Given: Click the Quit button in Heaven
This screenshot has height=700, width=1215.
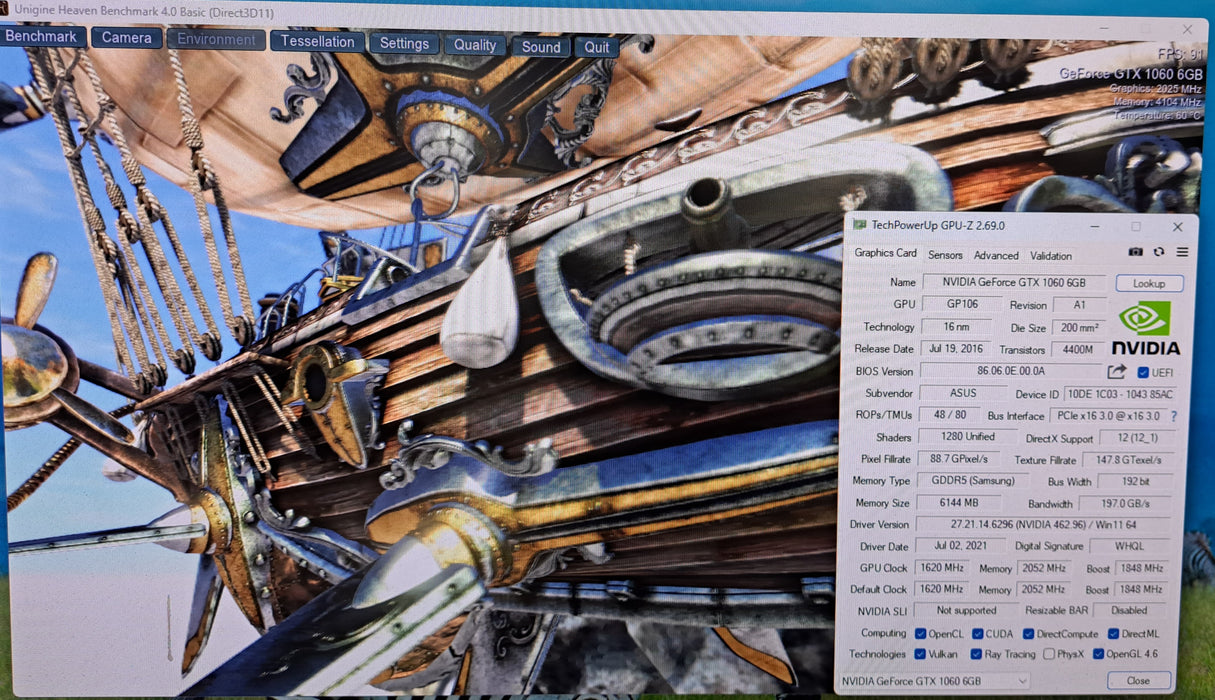Looking at the screenshot, I should click(597, 48).
